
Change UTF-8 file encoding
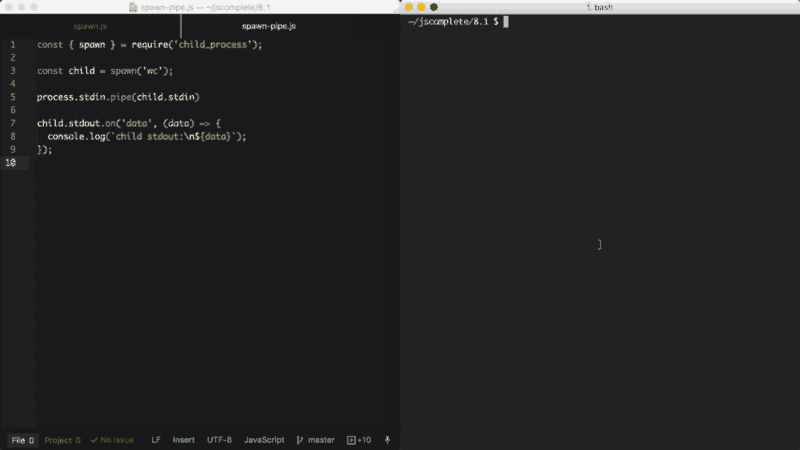219,440
